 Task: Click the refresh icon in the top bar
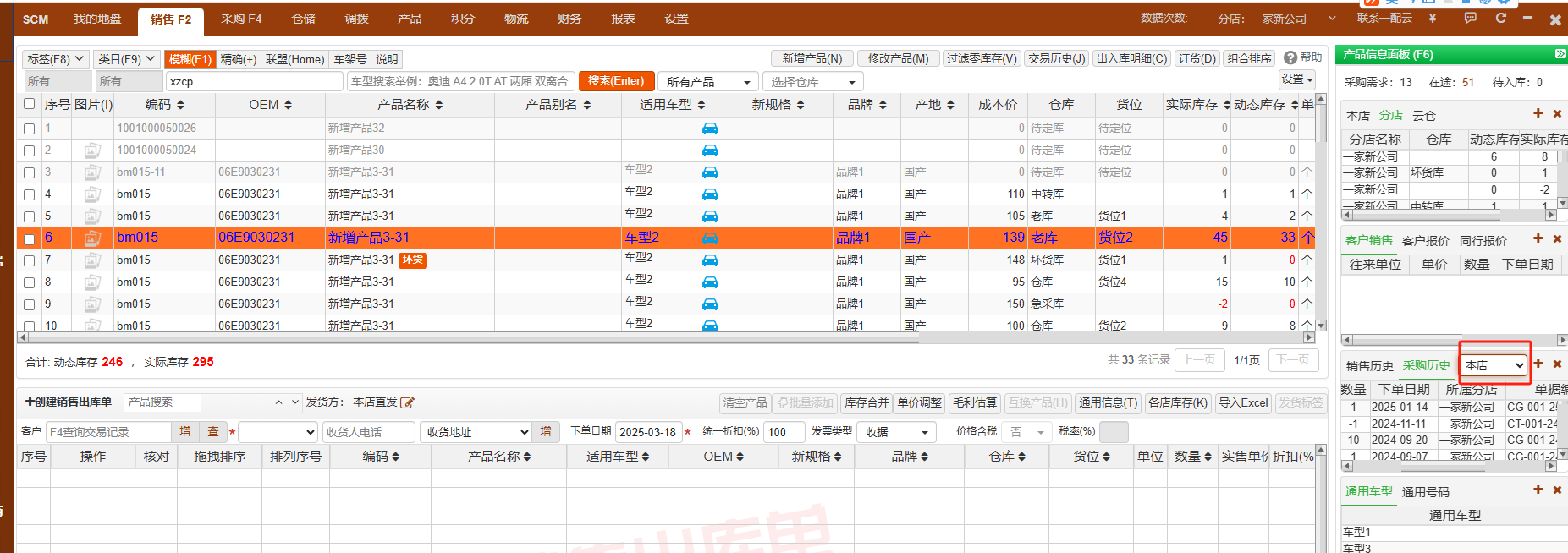point(1500,18)
